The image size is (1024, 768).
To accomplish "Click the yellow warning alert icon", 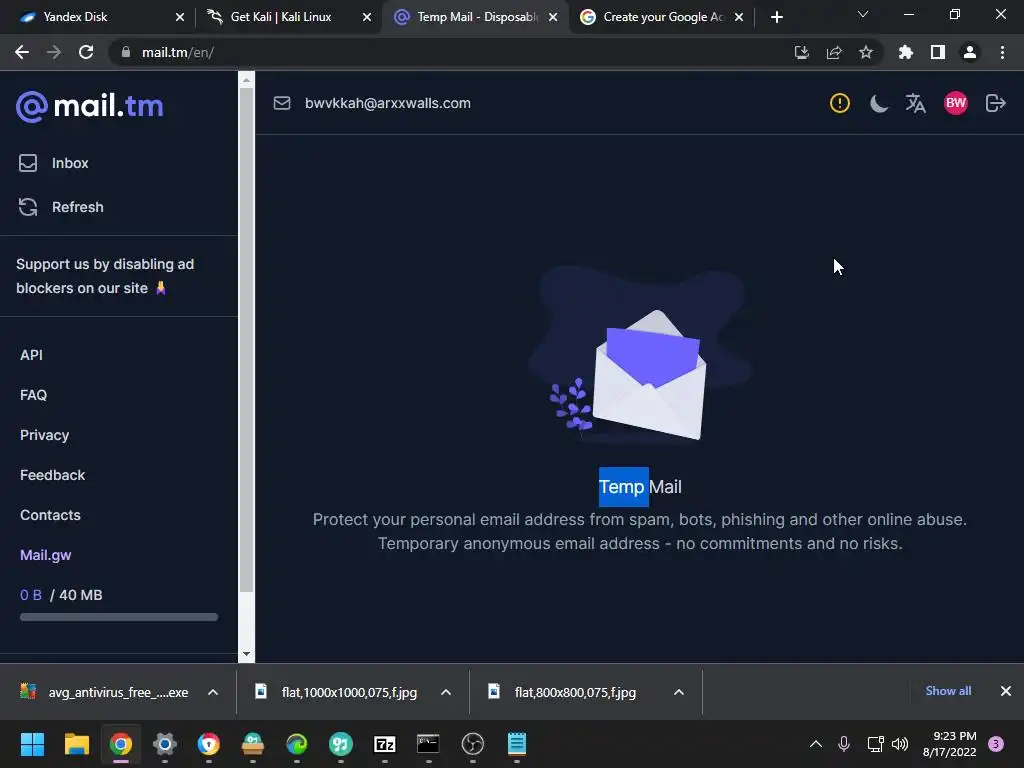I will pyautogui.click(x=839, y=103).
